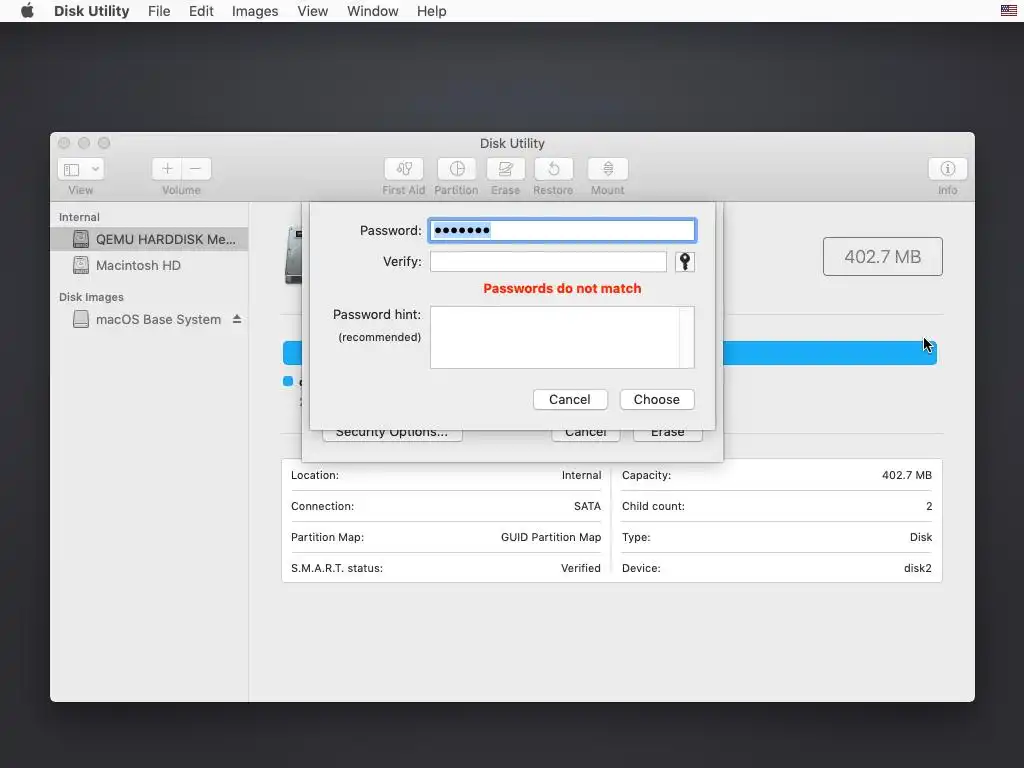
Task: Click the blue disk usage bar
Action: (829, 353)
